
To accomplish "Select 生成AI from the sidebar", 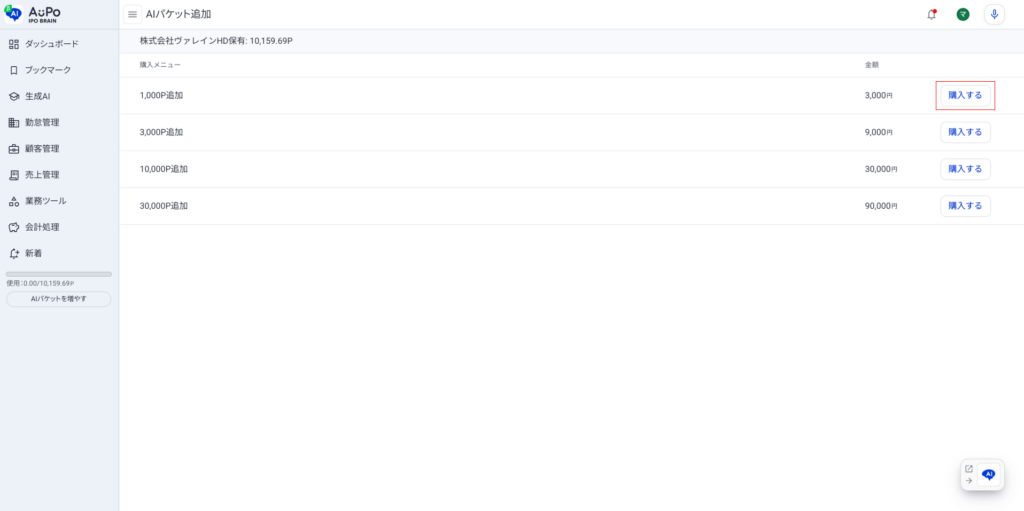I will coord(37,96).
